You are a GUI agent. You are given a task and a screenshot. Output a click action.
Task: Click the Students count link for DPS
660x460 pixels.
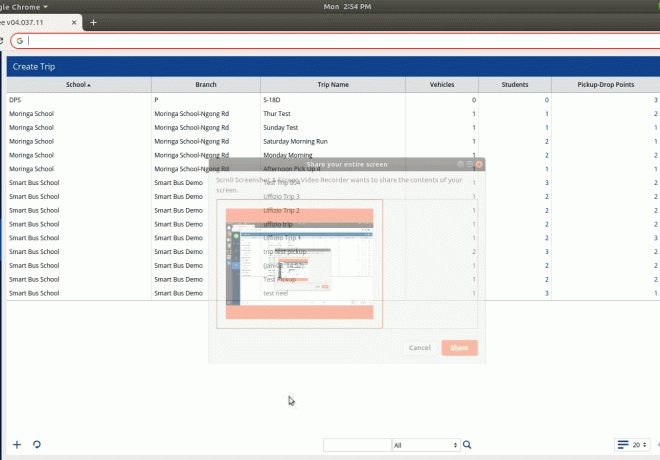[x=546, y=100]
